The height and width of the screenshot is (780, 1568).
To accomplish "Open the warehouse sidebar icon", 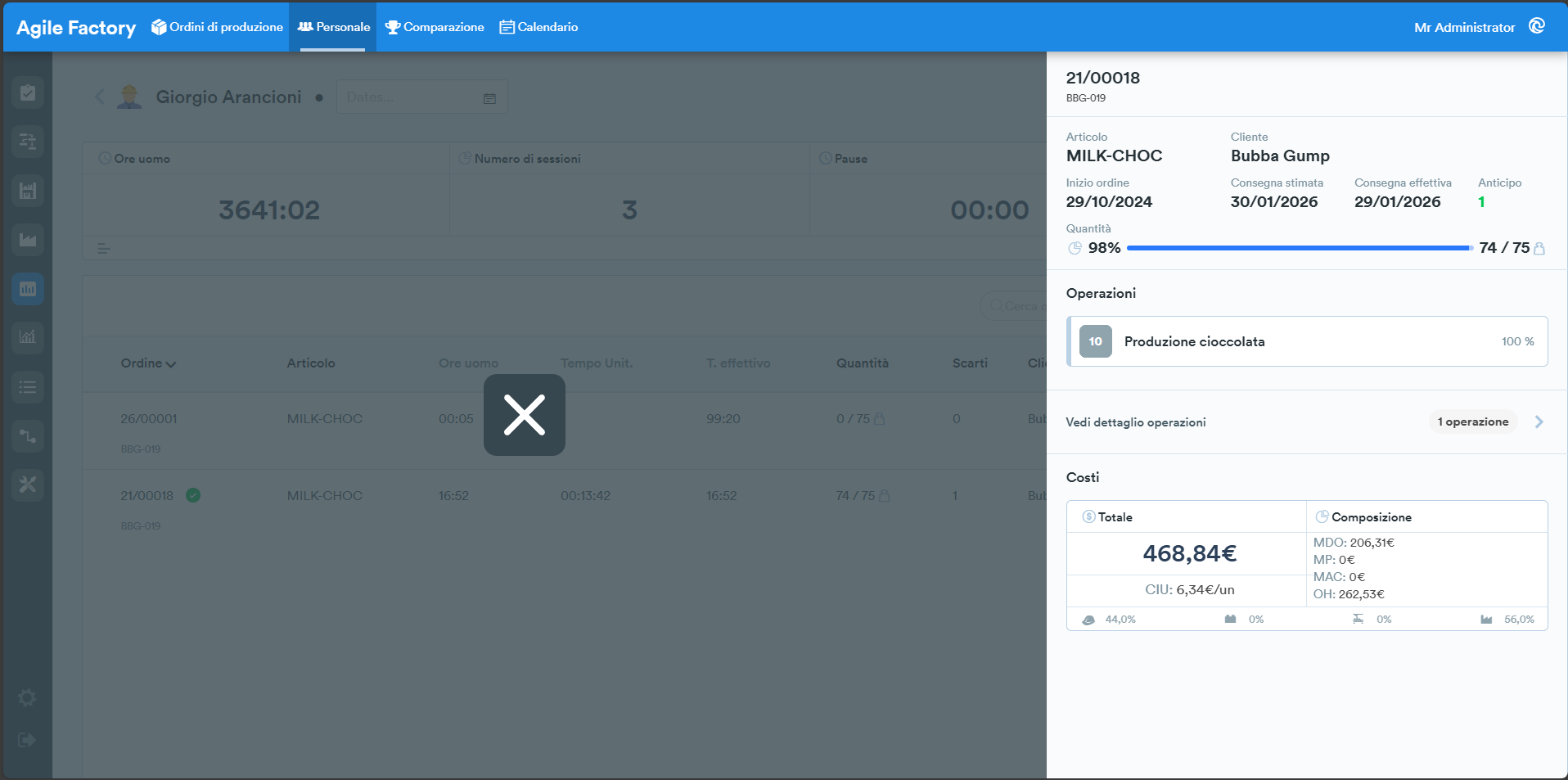I will pyautogui.click(x=28, y=191).
